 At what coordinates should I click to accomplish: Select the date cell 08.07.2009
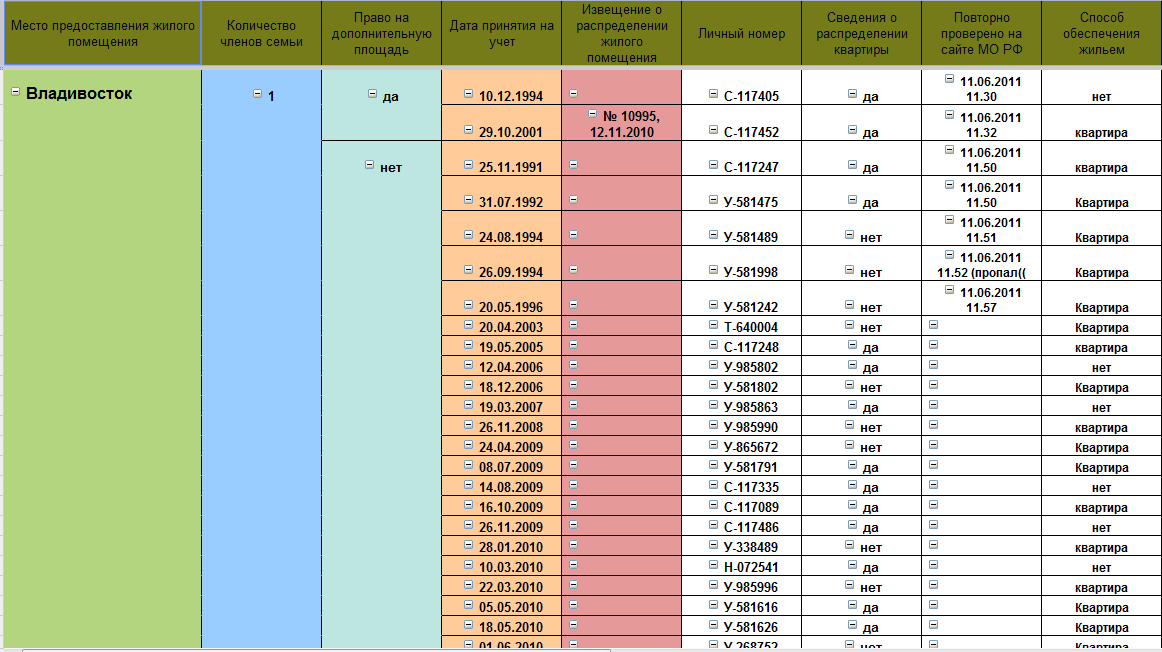tap(510, 467)
